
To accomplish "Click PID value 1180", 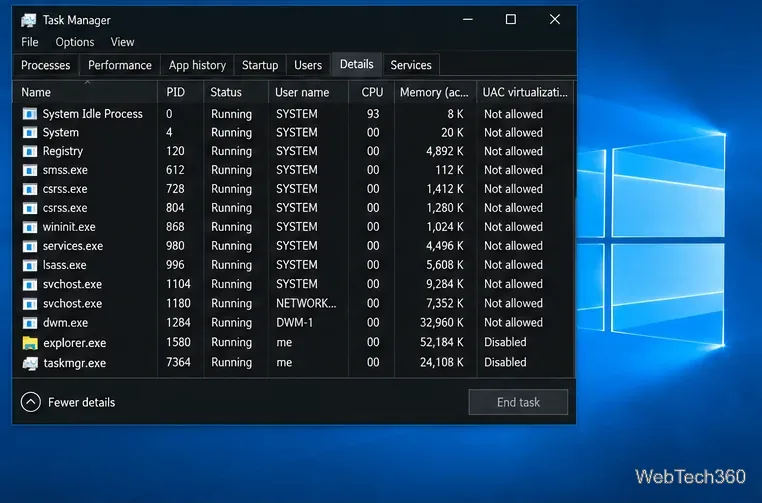I will [x=178, y=303].
